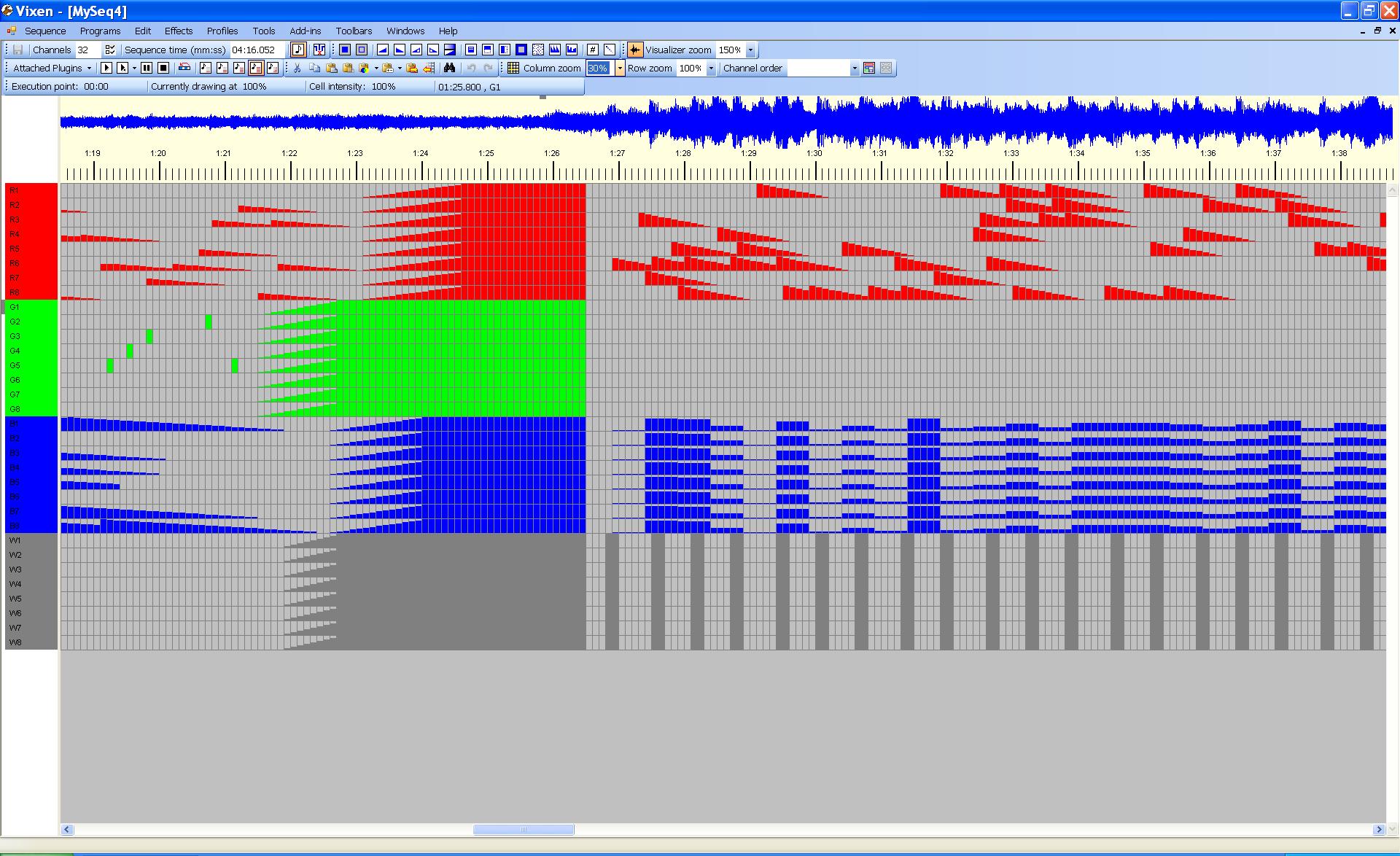Toggle the musical note audio button
Viewport: 1400px width, 856px height.
pyautogui.click(x=298, y=50)
